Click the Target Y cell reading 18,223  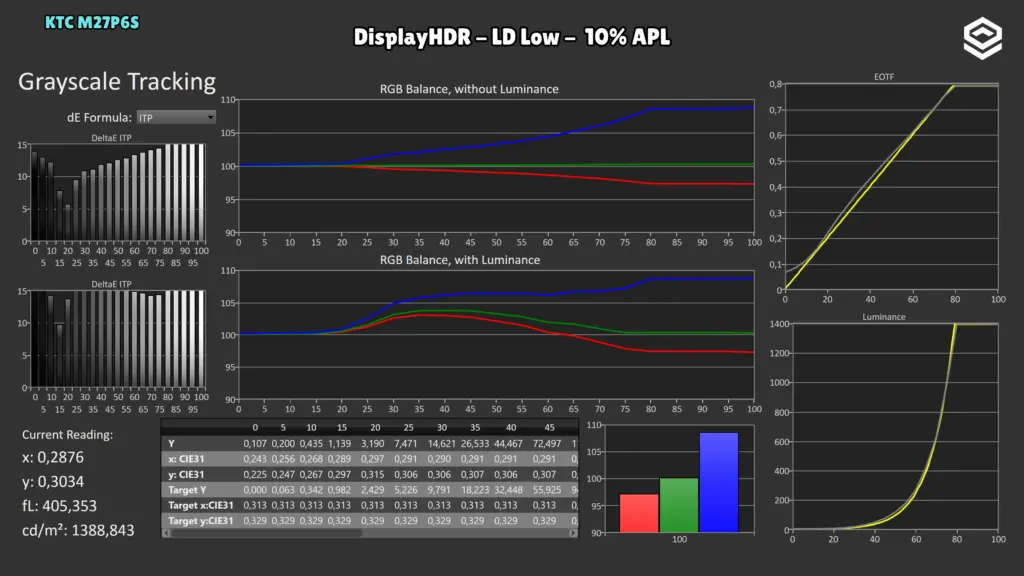[x=475, y=490]
